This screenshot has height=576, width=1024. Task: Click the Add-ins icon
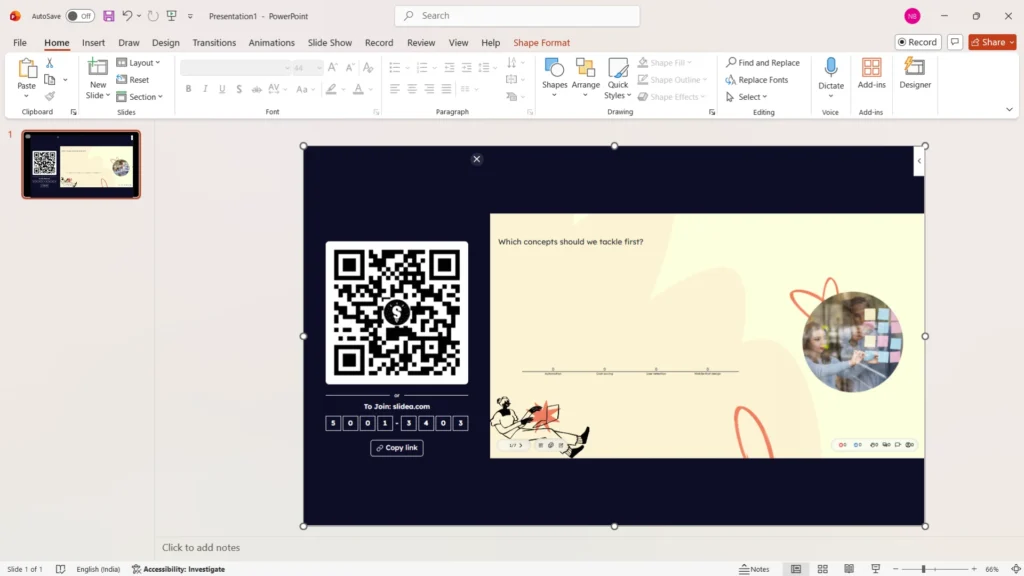pyautogui.click(x=871, y=68)
